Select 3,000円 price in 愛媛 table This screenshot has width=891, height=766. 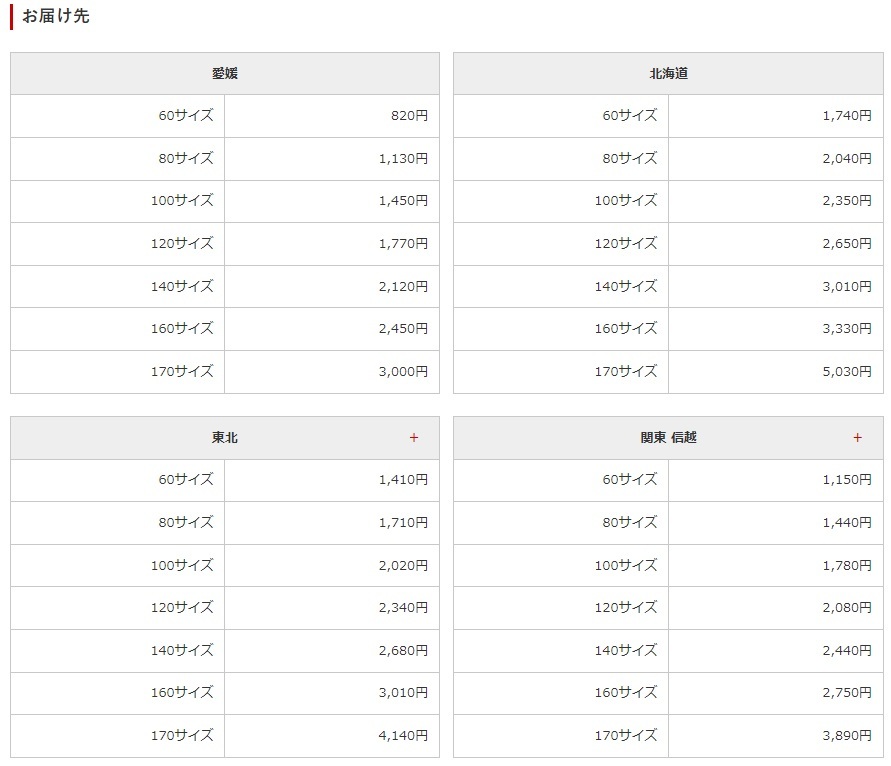tap(403, 372)
